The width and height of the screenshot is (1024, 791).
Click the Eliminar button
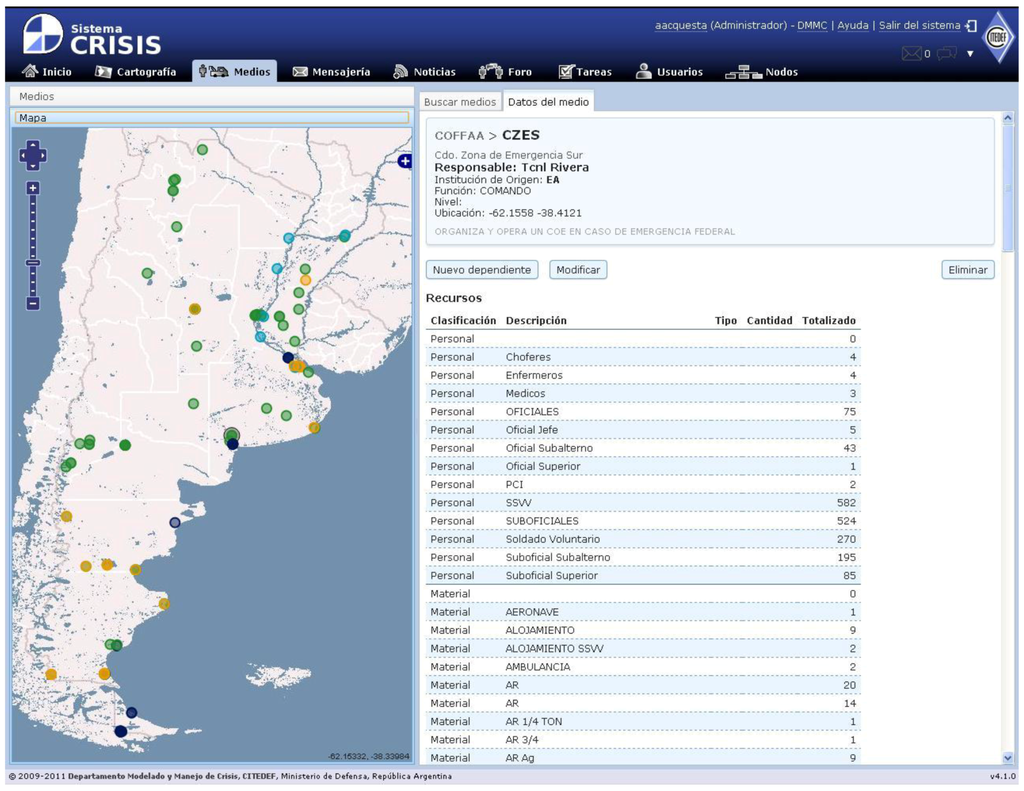(x=968, y=270)
